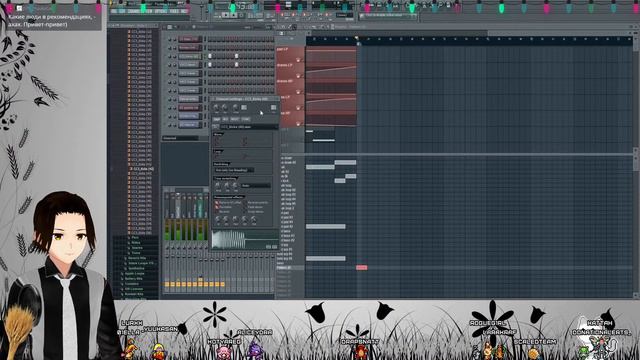Click the time stretching PITCH knob
Image resolution: width=640 pixels, height=360 pixels.
click(x=217, y=185)
